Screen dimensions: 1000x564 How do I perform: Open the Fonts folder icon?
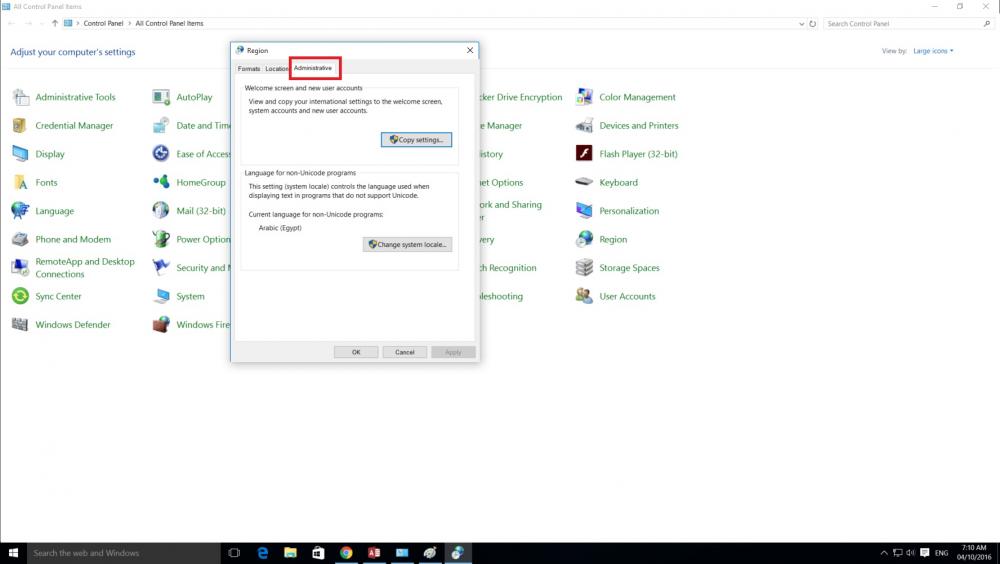coord(20,182)
